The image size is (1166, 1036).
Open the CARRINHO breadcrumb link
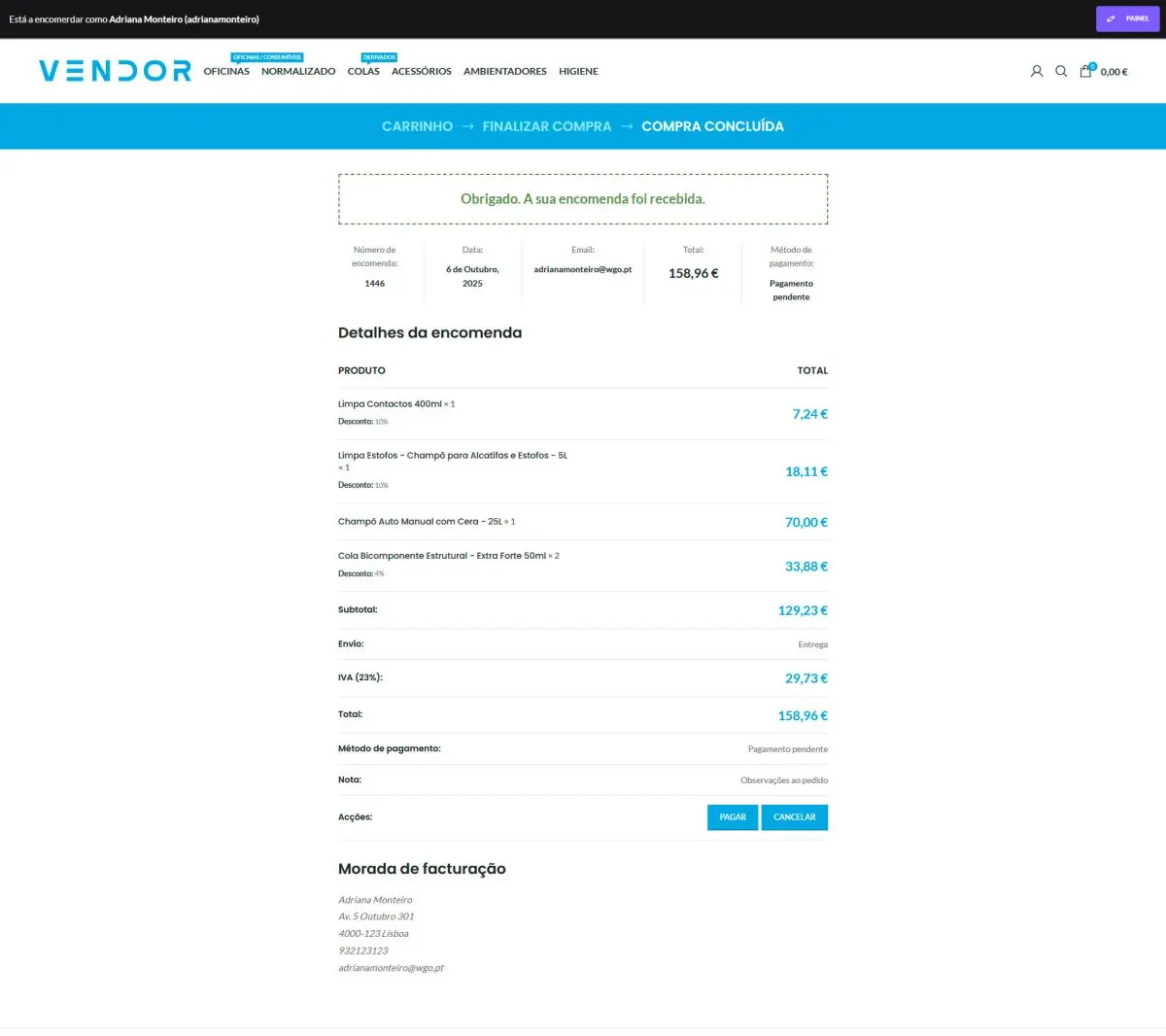click(417, 125)
